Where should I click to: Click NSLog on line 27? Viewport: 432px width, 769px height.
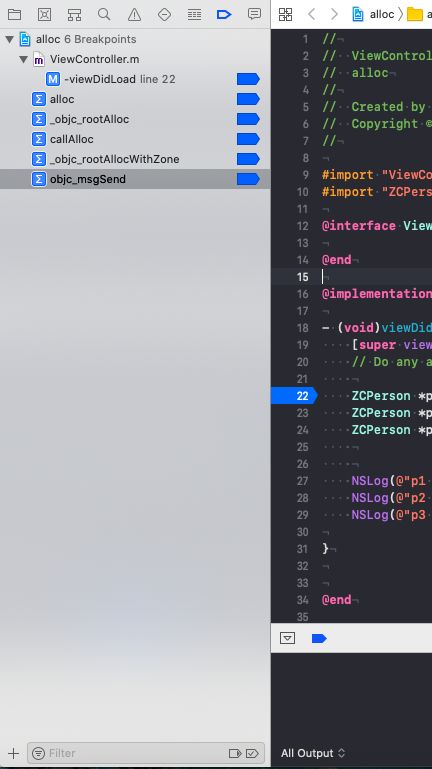pos(370,481)
